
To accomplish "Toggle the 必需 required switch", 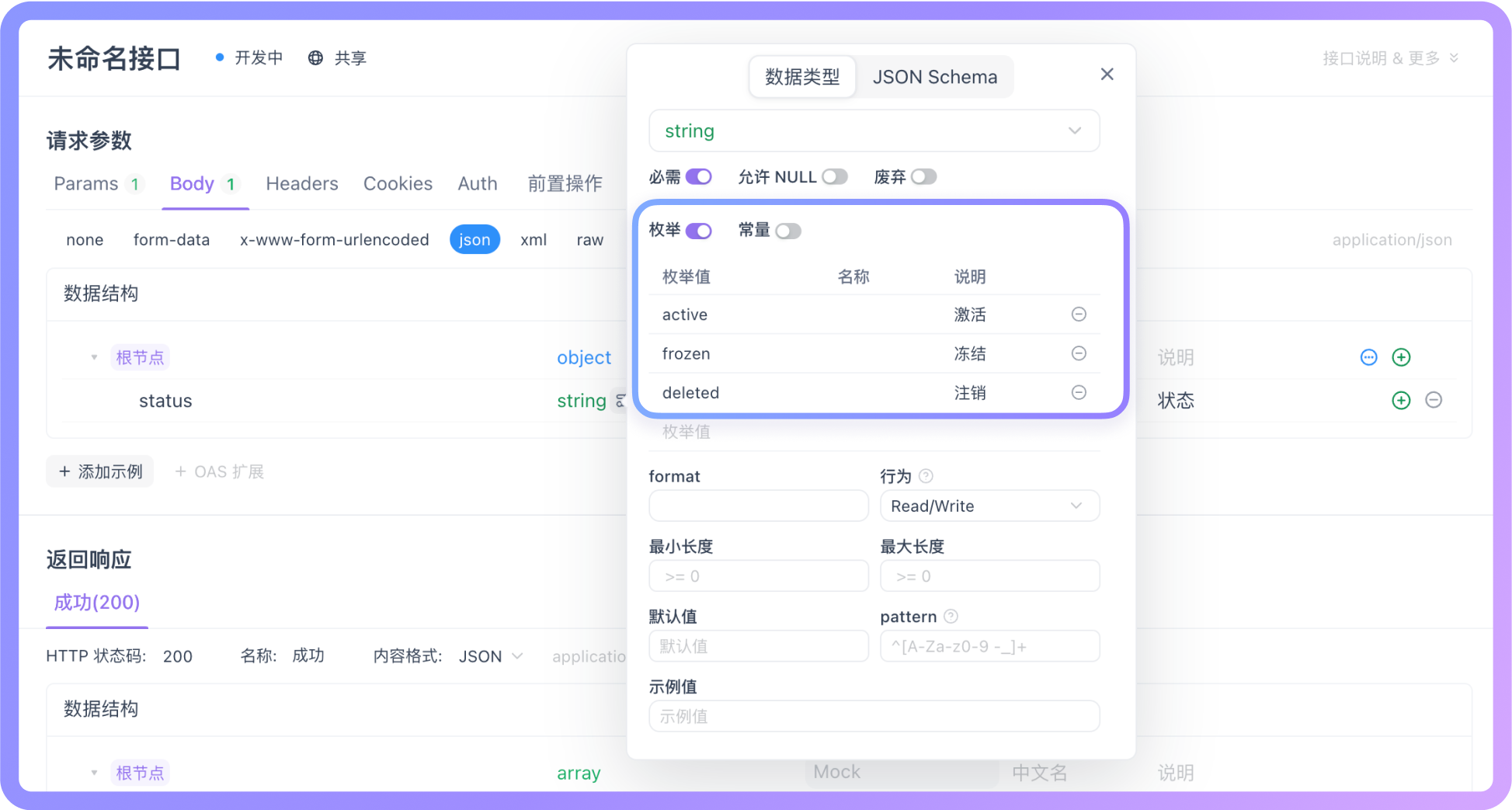I will click(699, 177).
